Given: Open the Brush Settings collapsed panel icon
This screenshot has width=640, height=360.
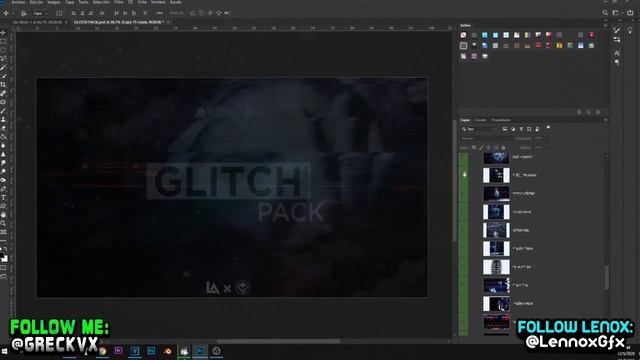Looking at the screenshot, I should pyautogui.click(x=617, y=40).
